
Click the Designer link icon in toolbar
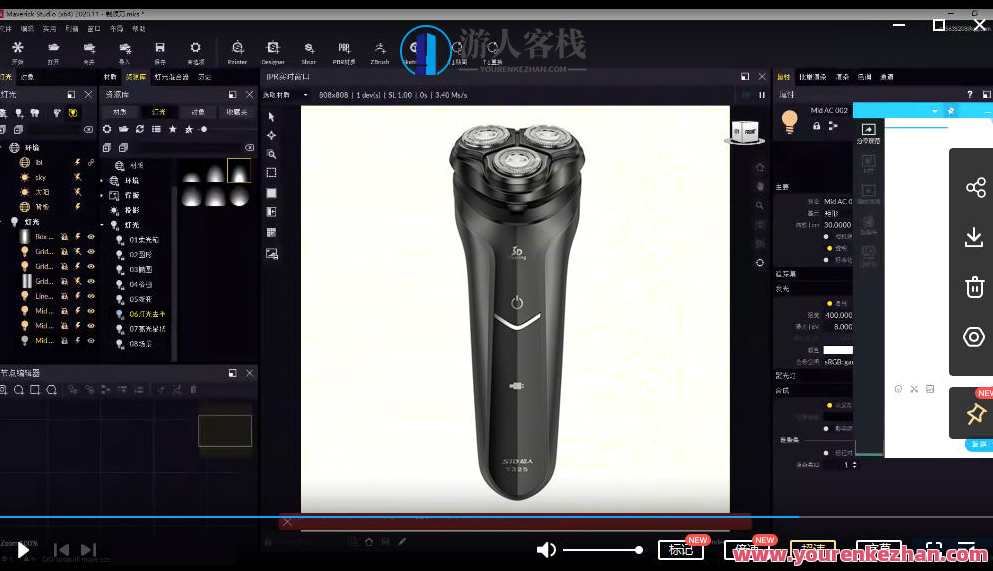273,48
